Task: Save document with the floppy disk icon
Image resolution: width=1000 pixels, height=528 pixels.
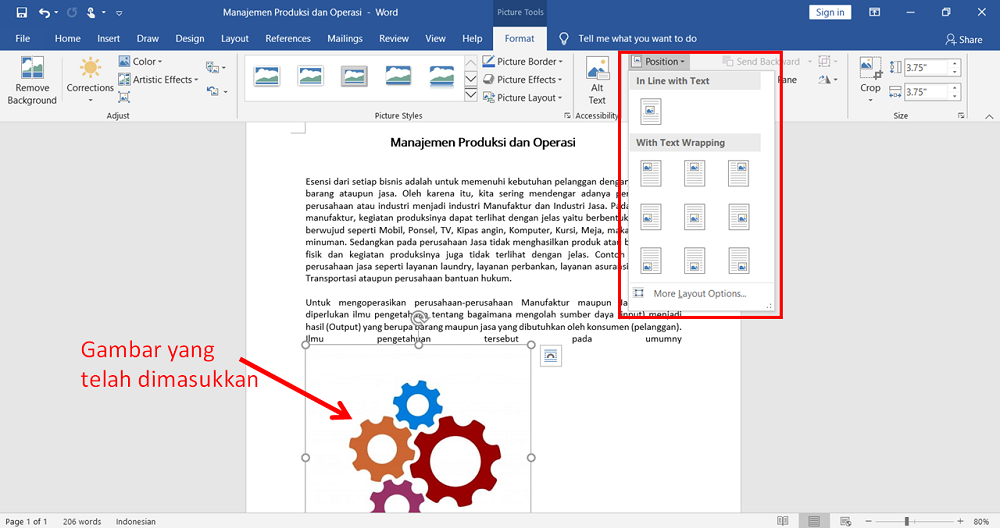Action: click(22, 12)
